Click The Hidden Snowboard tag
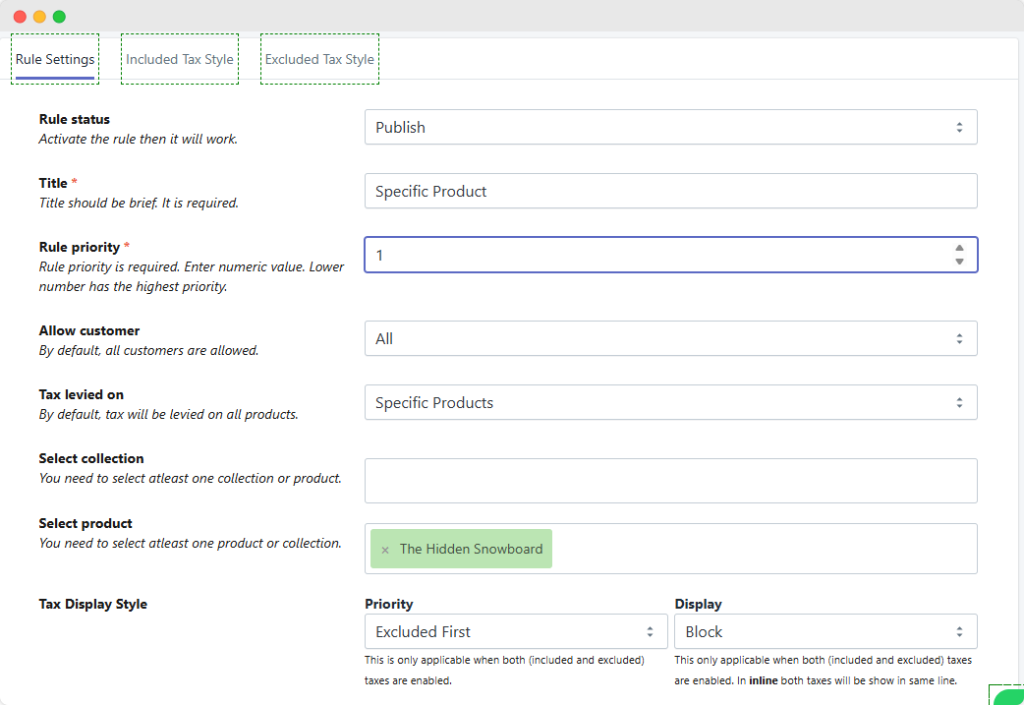This screenshot has height=705, width=1024. point(471,549)
